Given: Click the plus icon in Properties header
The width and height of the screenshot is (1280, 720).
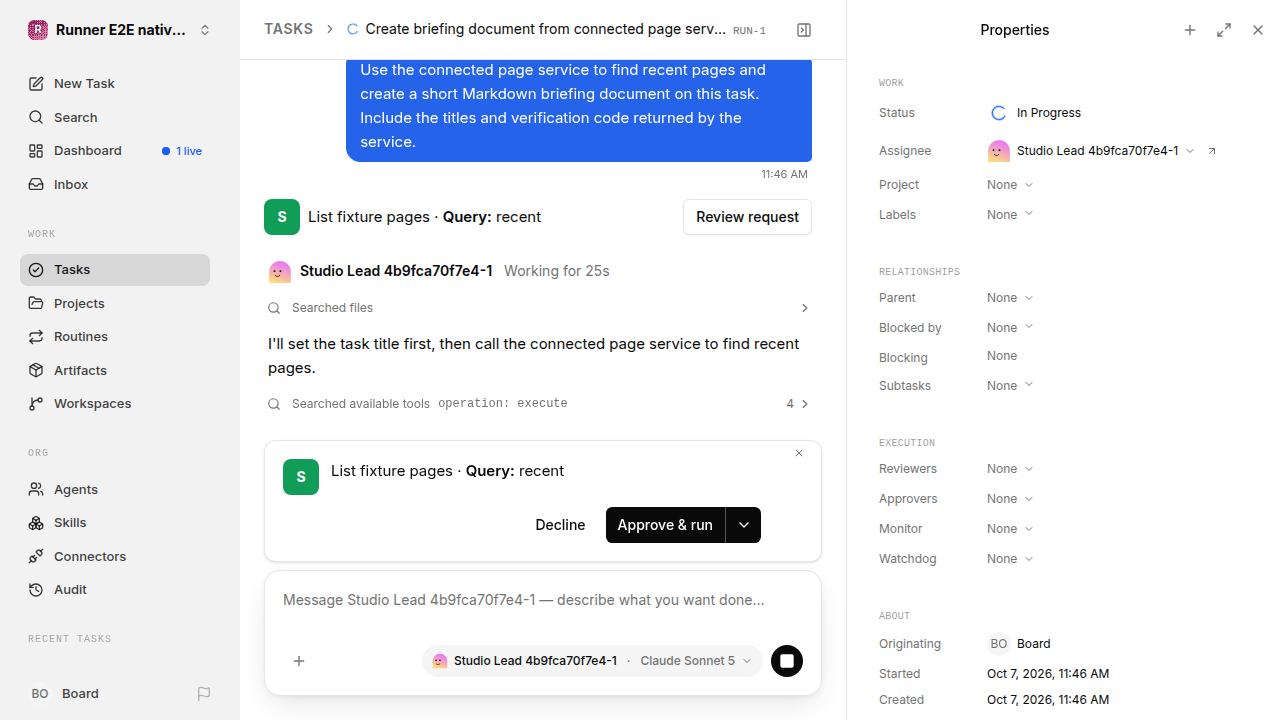Looking at the screenshot, I should pyautogui.click(x=1190, y=30).
